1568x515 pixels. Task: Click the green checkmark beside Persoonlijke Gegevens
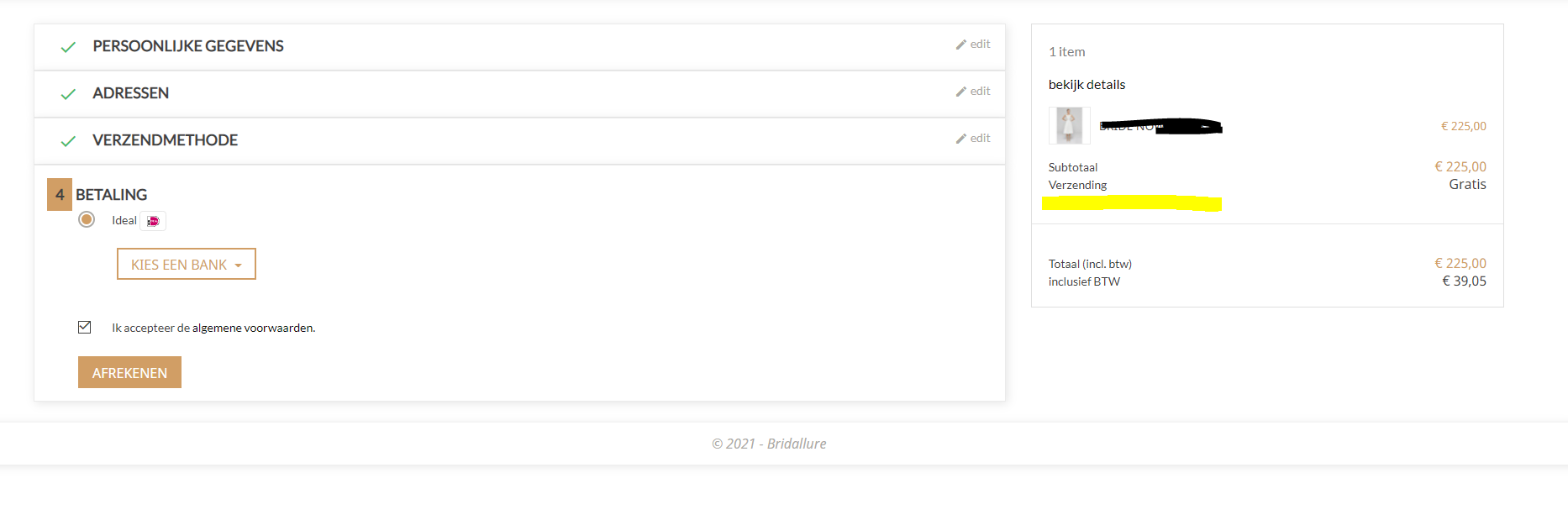[x=68, y=47]
